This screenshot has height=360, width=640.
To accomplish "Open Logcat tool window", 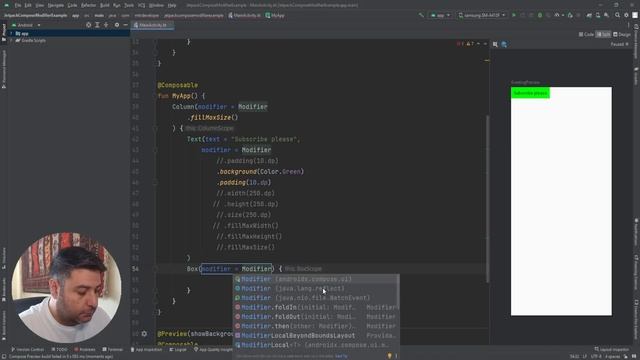I will point(178,349).
